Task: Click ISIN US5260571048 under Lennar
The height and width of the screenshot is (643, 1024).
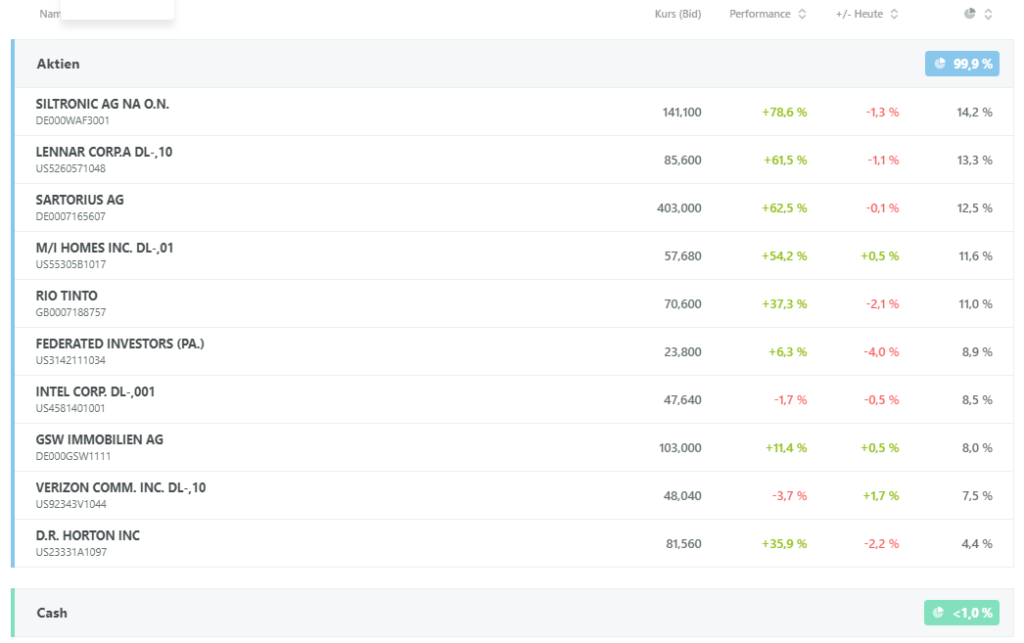Action: [x=71, y=168]
